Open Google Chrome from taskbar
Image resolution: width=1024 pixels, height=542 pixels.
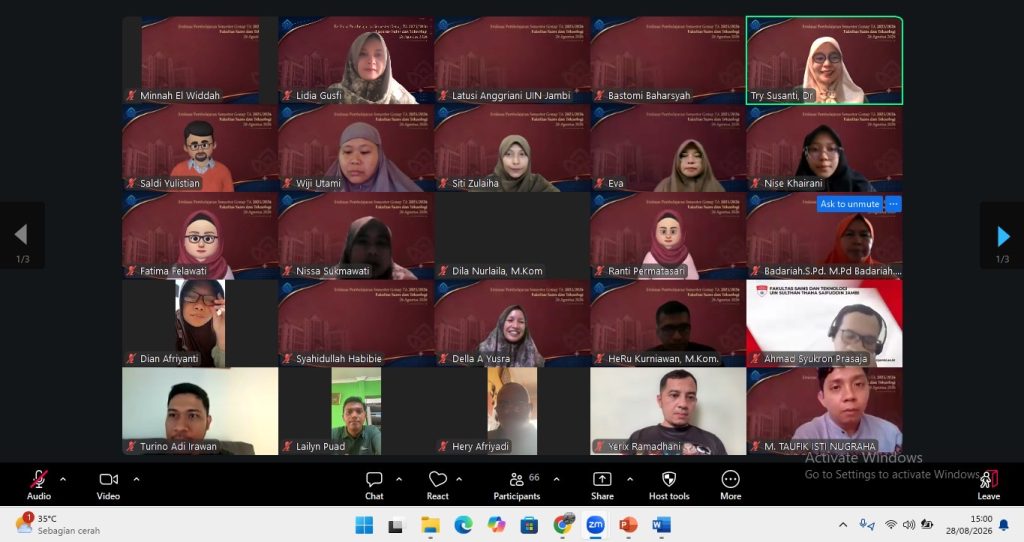point(562,524)
